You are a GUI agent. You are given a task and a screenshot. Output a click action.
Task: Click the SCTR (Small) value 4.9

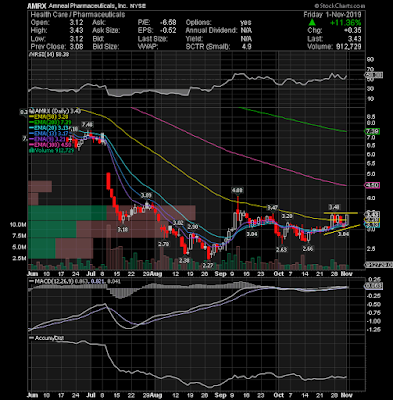tap(246, 47)
